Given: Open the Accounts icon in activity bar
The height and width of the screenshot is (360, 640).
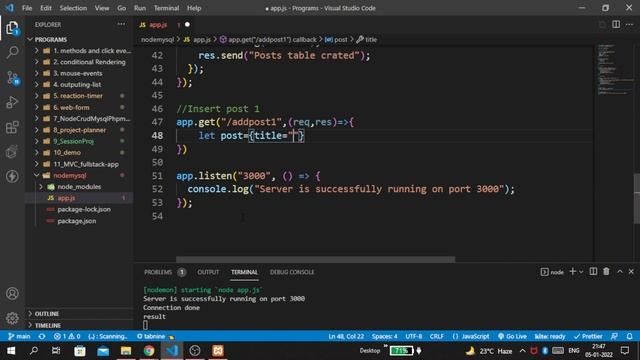Looking at the screenshot, I should pyautogui.click(x=12, y=293).
